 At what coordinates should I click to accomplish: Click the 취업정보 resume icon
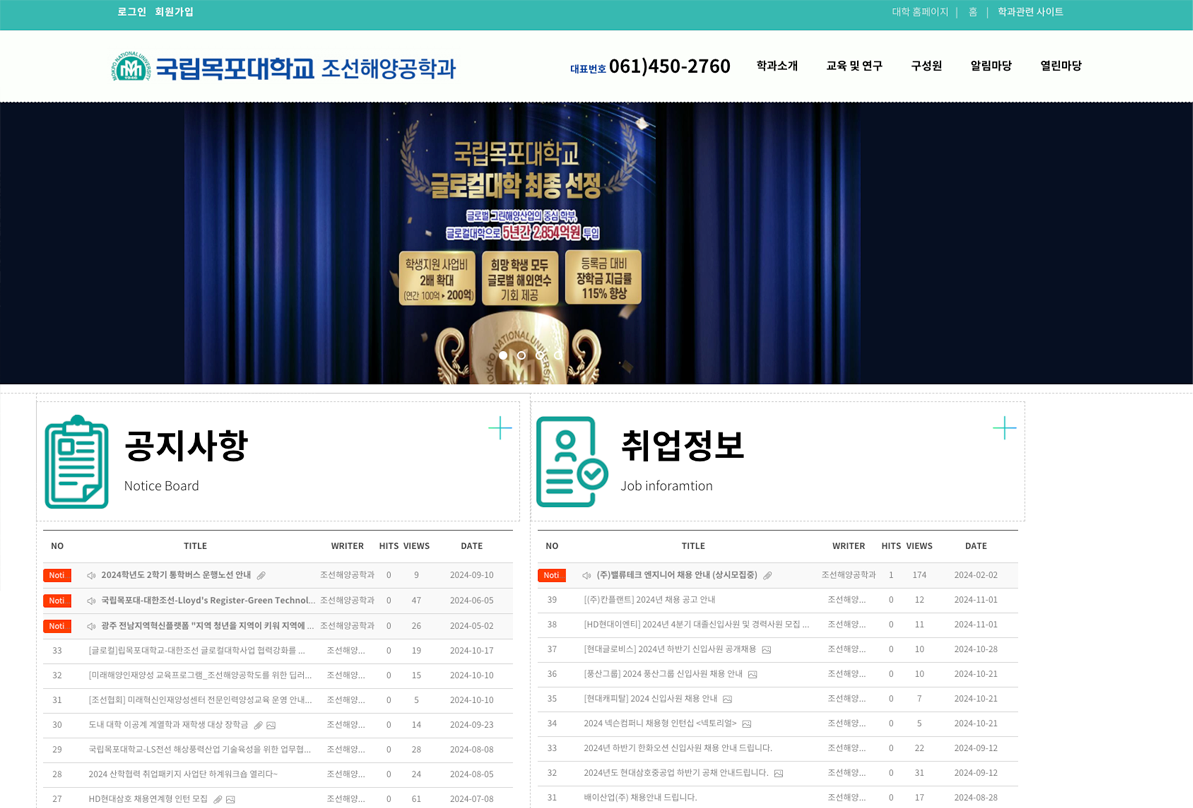[571, 462]
